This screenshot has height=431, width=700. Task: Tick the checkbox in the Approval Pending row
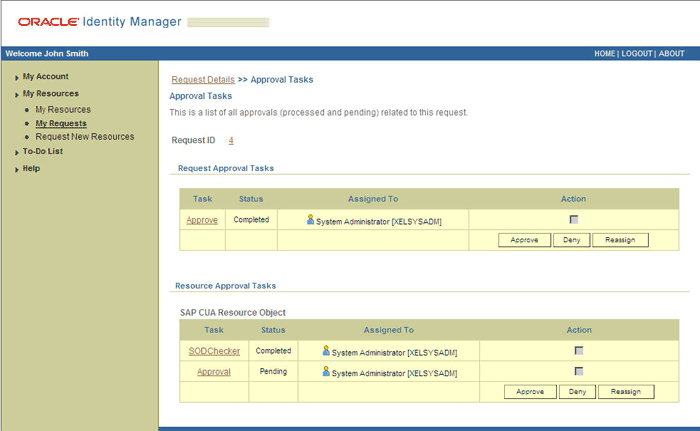(579, 371)
